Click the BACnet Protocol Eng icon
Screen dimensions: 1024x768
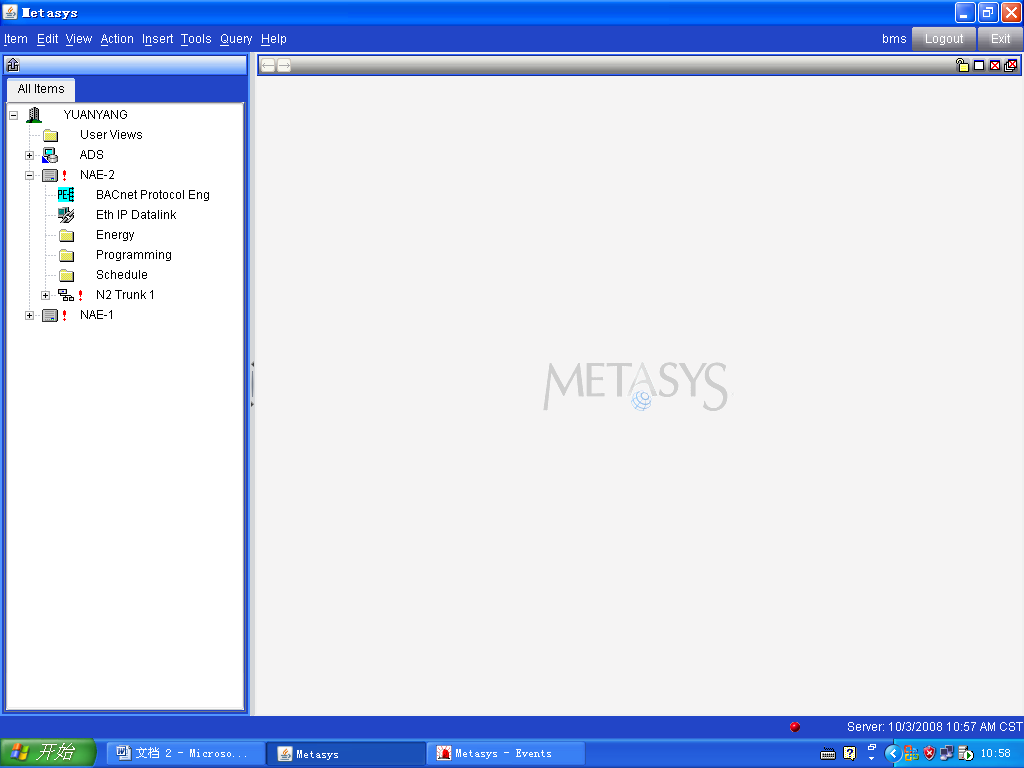[65, 195]
